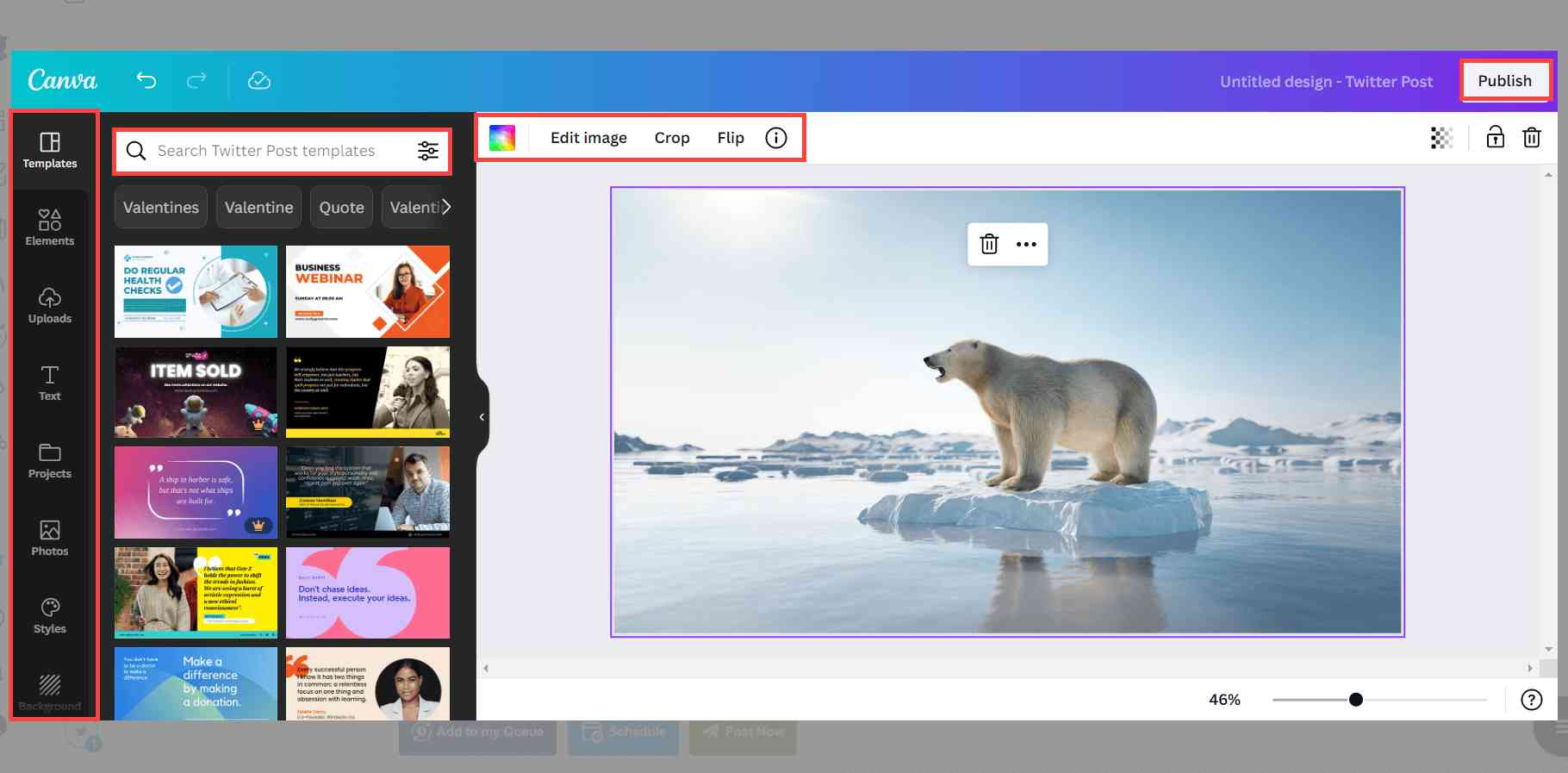Viewport: 1568px width, 773px height.
Task: Click Crop in toolbar
Action: (x=672, y=138)
